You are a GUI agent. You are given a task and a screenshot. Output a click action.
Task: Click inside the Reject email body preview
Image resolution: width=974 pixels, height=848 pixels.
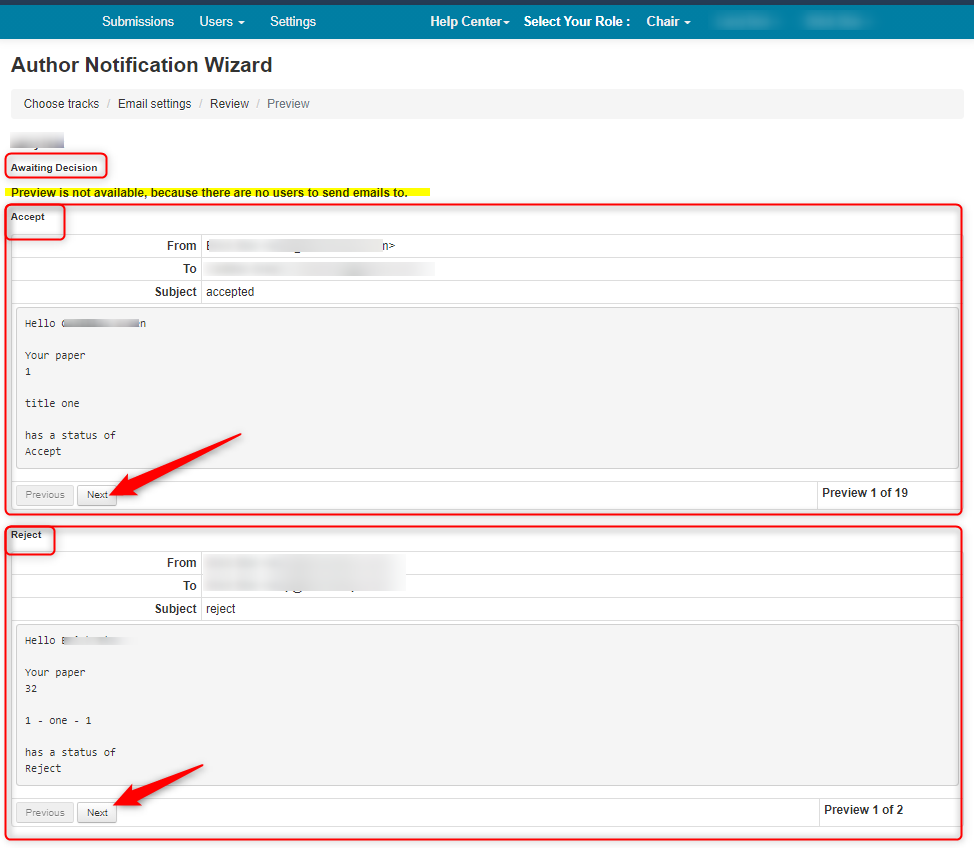coord(486,705)
